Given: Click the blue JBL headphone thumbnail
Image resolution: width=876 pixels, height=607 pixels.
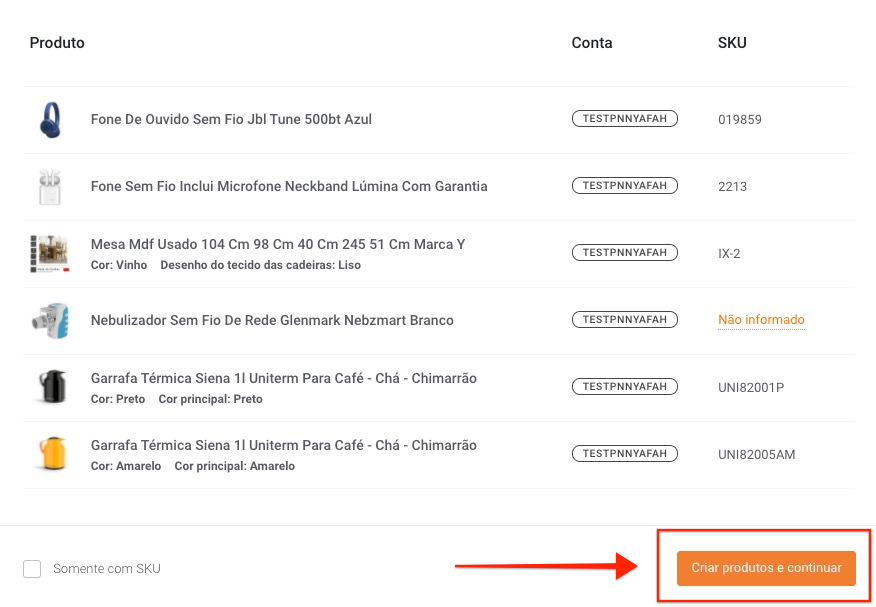Looking at the screenshot, I should 50,120.
